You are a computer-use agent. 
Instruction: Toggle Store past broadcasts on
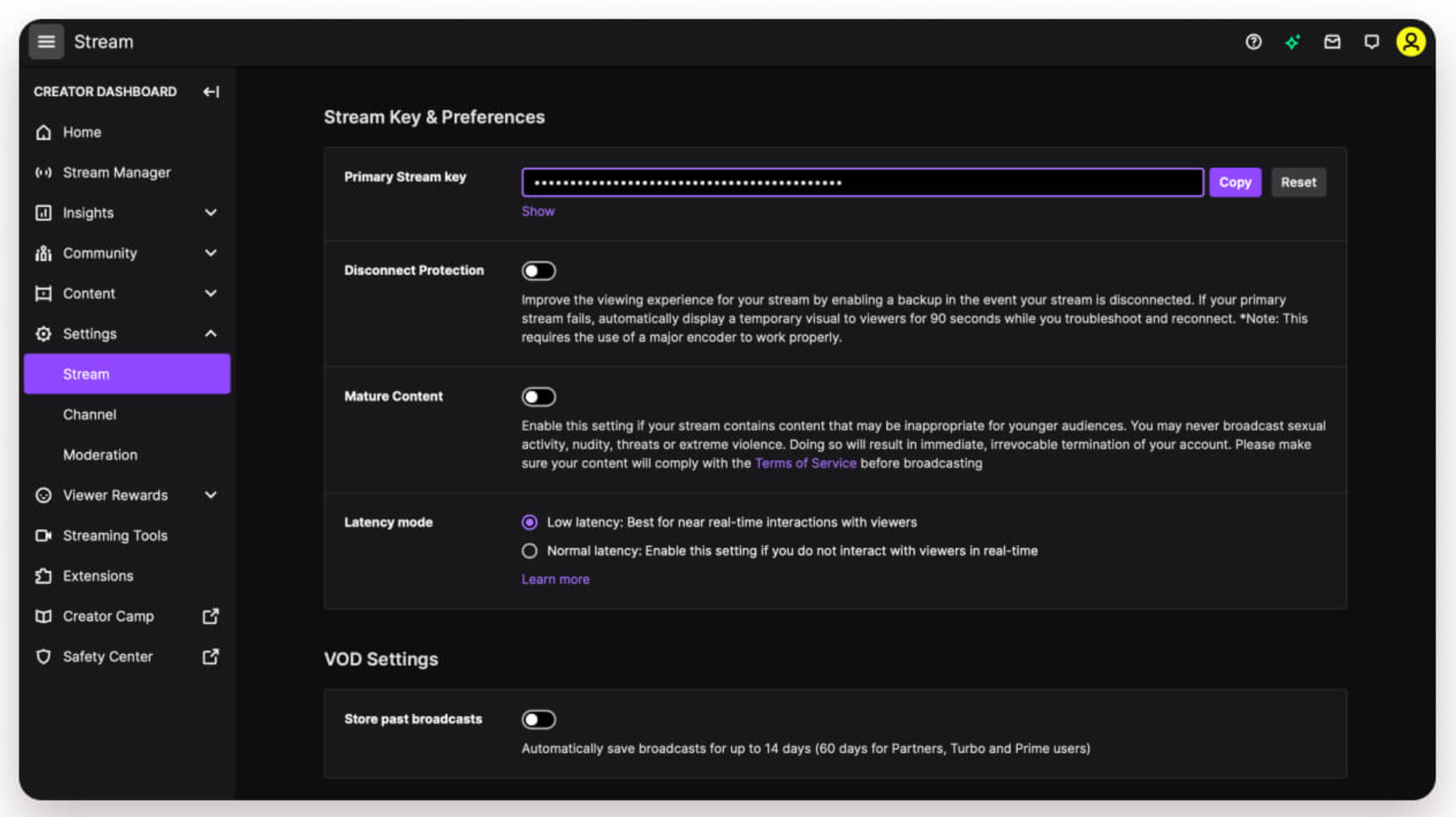(539, 720)
